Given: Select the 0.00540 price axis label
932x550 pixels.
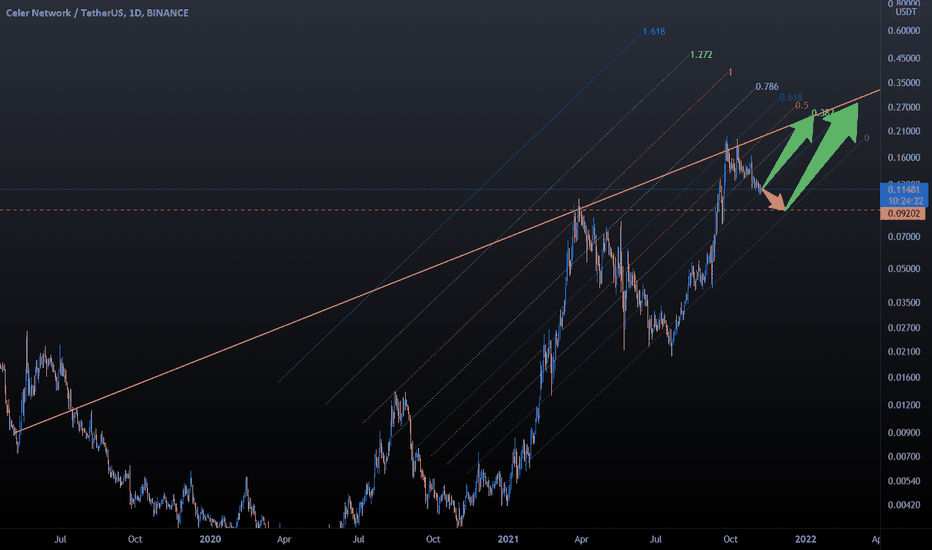Looking at the screenshot, I should (903, 481).
